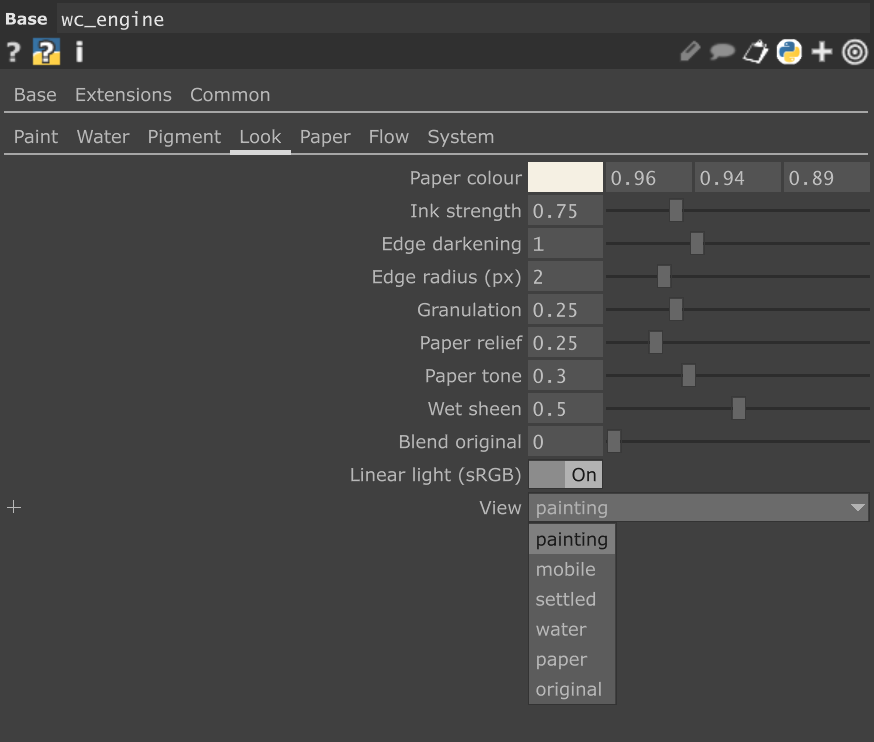Toggle Linear light (sRGB) On switch
Screen dimensions: 874x742
(565, 475)
